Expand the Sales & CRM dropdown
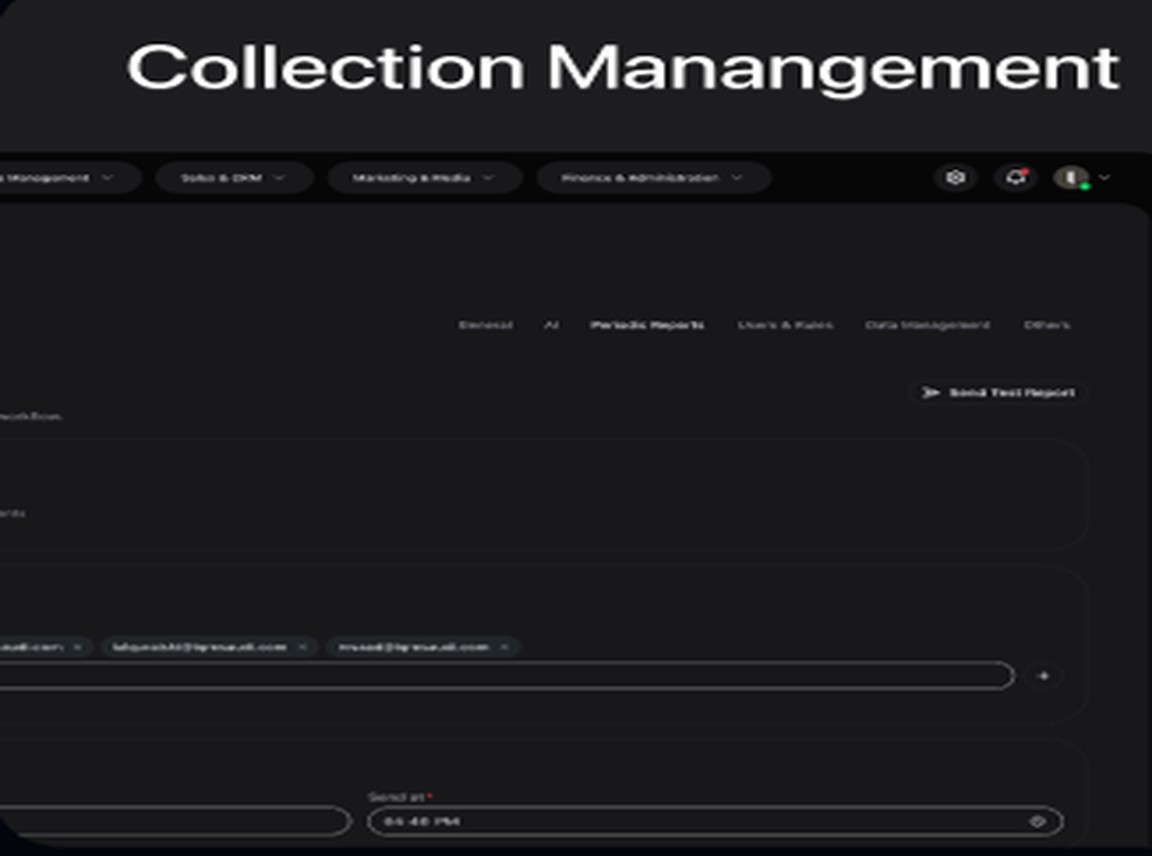Screen dimensions: 1152x856 point(234,178)
